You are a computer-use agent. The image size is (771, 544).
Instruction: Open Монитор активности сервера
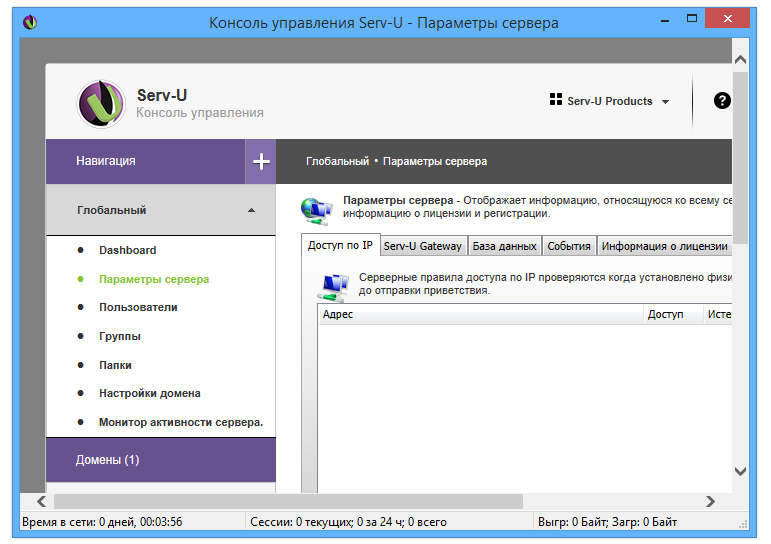[x=181, y=423]
